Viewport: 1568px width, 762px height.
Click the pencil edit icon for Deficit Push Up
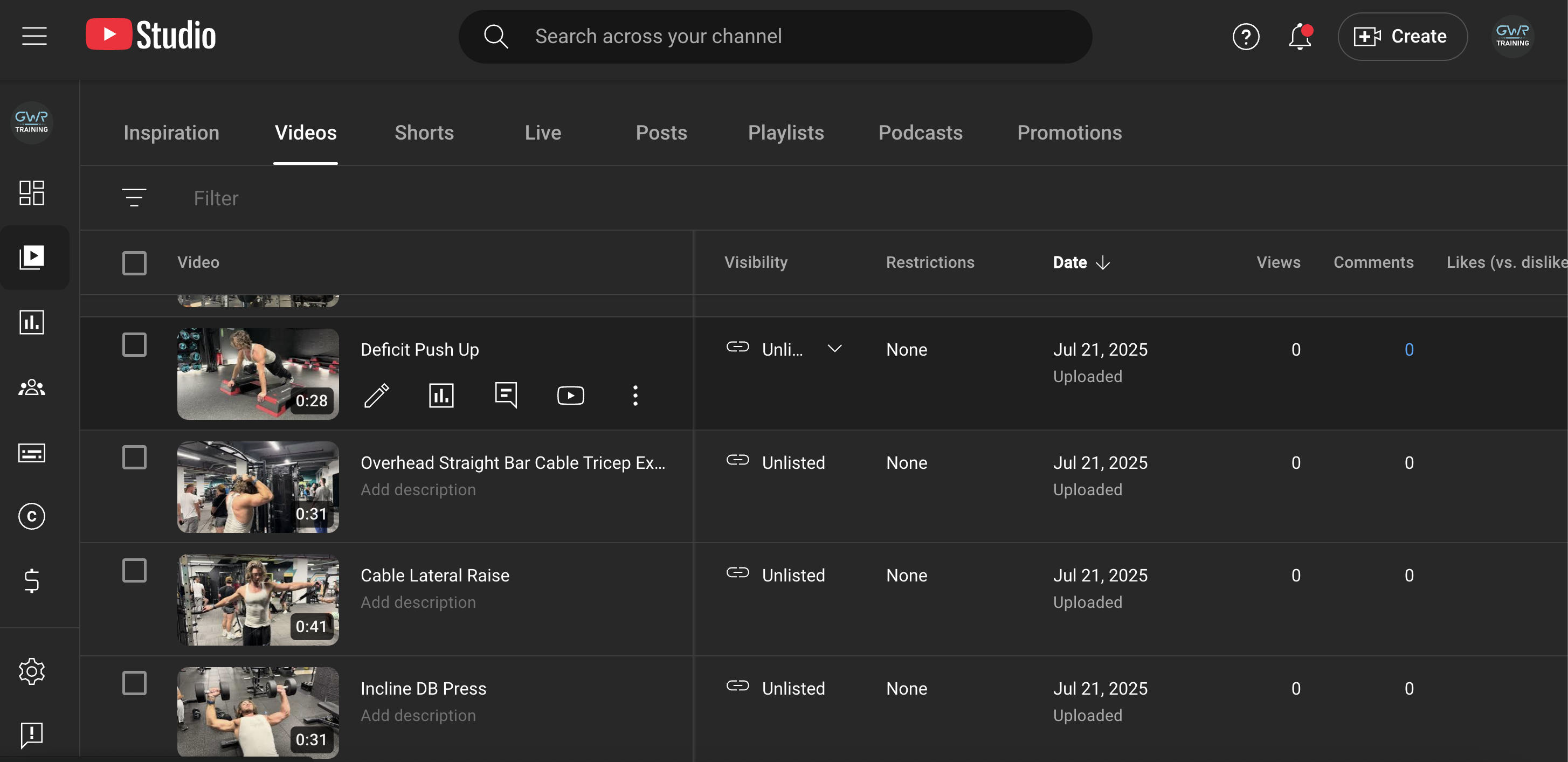click(x=376, y=396)
